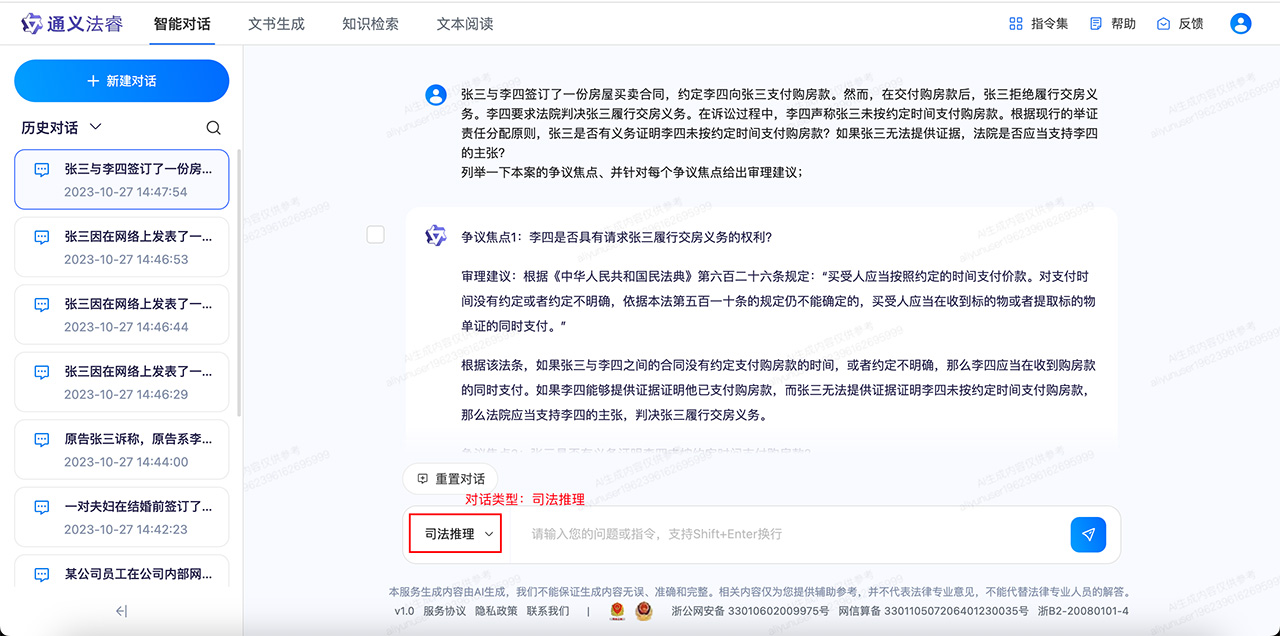Switch to the 文书生成 tab
The height and width of the screenshot is (636, 1280).
(276, 23)
